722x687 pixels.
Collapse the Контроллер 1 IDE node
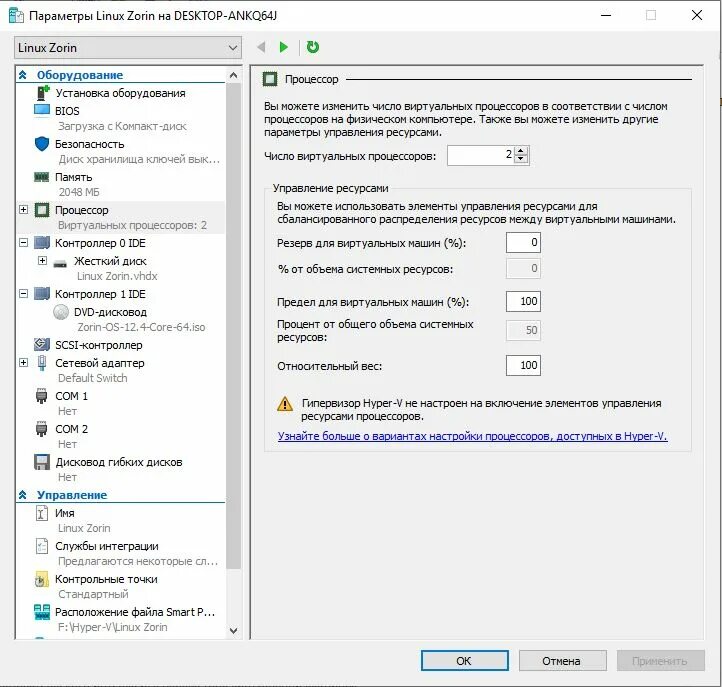click(23, 293)
